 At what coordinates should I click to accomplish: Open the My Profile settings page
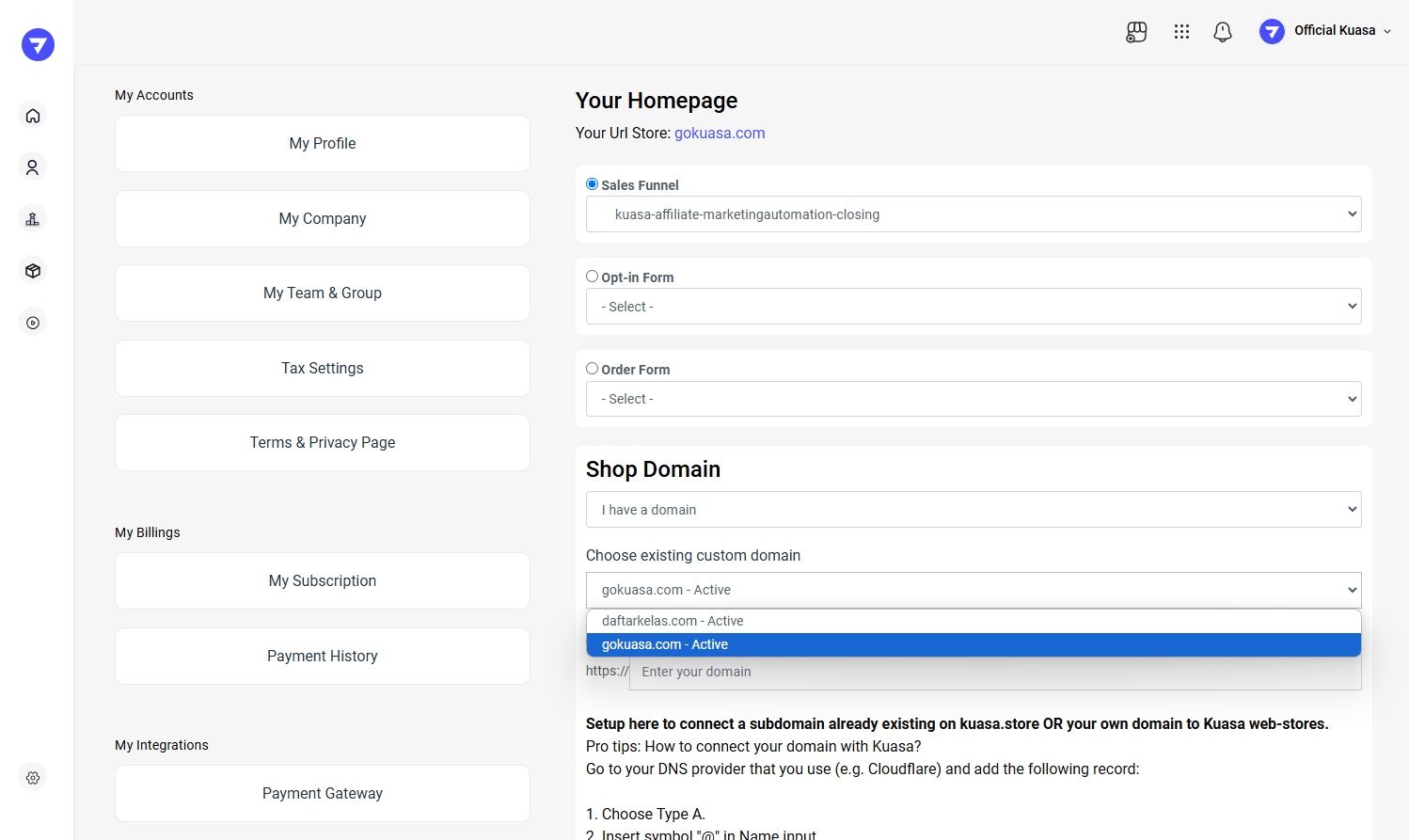pos(322,144)
